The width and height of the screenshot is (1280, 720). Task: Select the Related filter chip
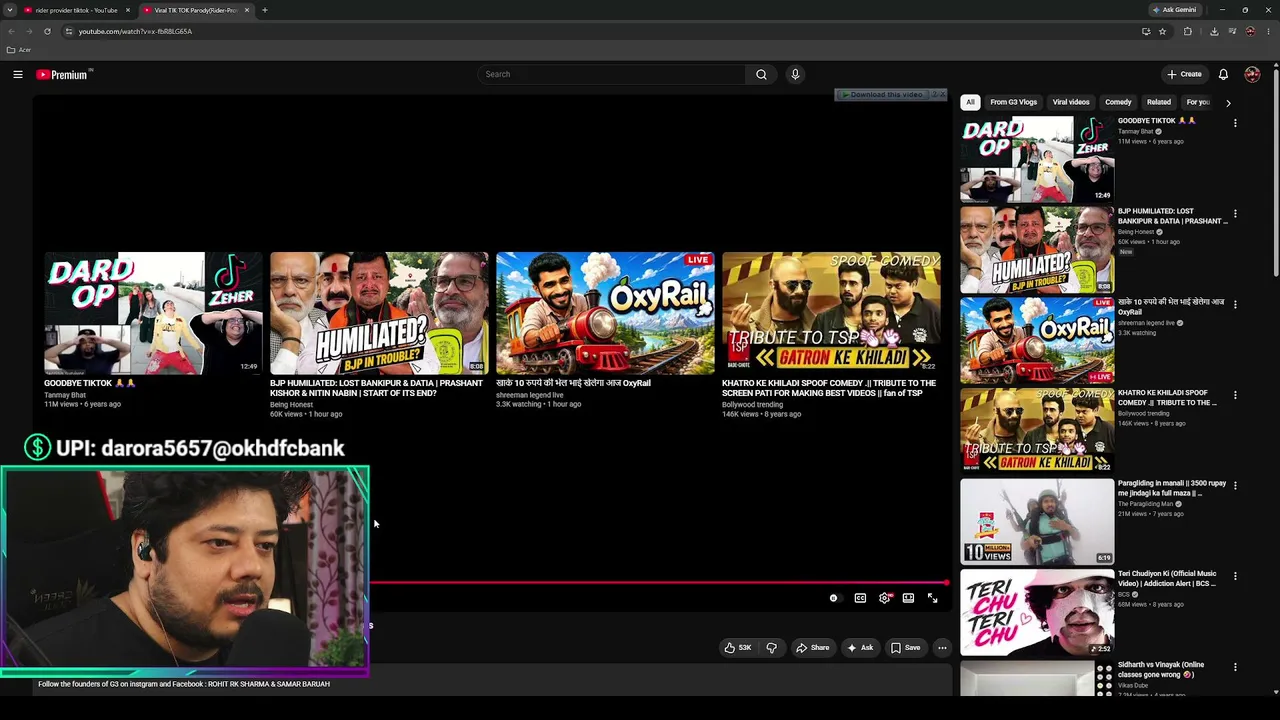pyautogui.click(x=1159, y=102)
